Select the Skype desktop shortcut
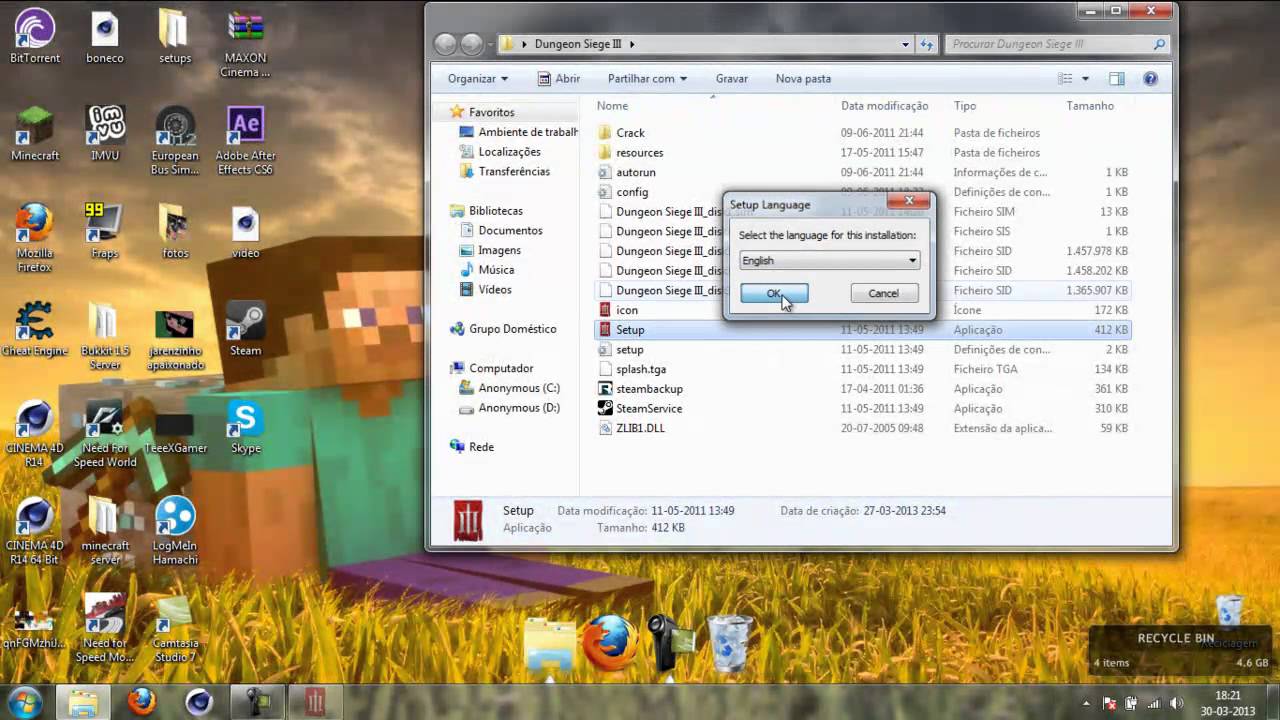 (x=245, y=427)
